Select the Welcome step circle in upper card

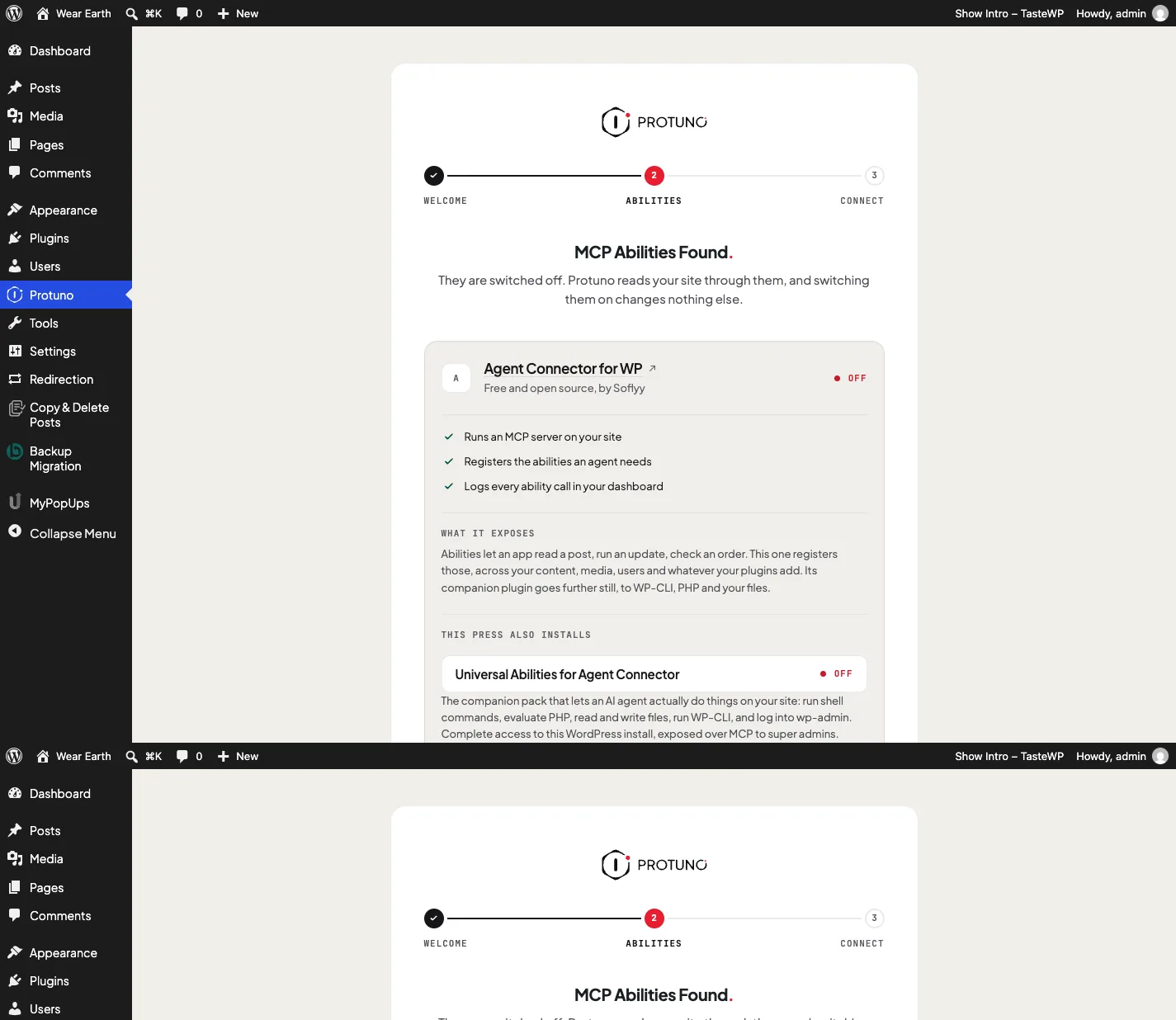434,175
